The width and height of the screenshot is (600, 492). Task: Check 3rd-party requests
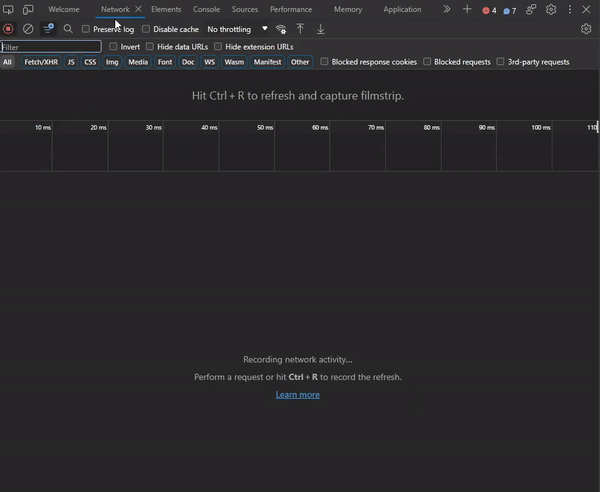click(x=500, y=61)
